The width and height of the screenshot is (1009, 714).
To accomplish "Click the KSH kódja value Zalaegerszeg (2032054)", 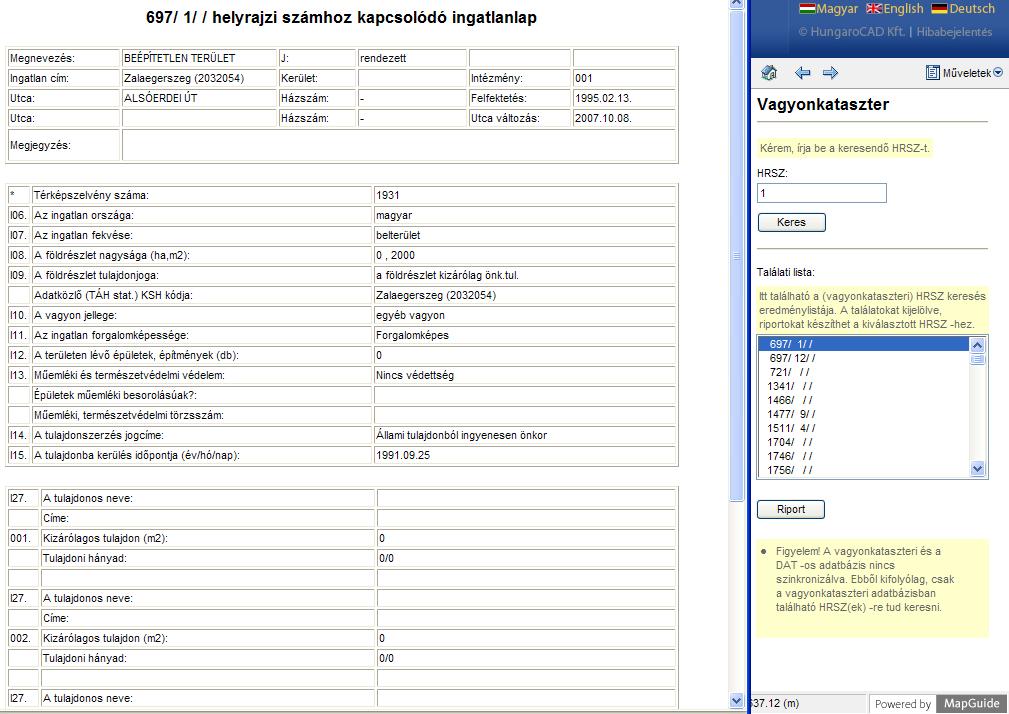I will click(524, 295).
